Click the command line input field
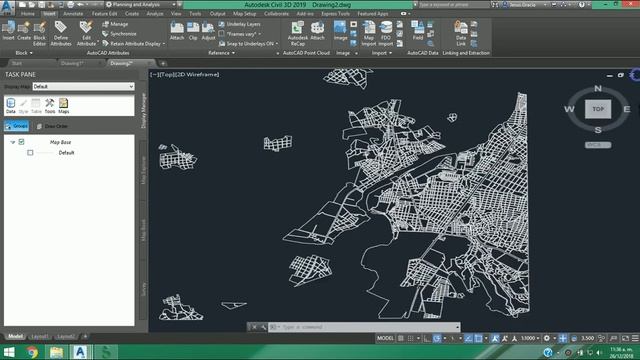The height and width of the screenshot is (360, 640). [363, 327]
